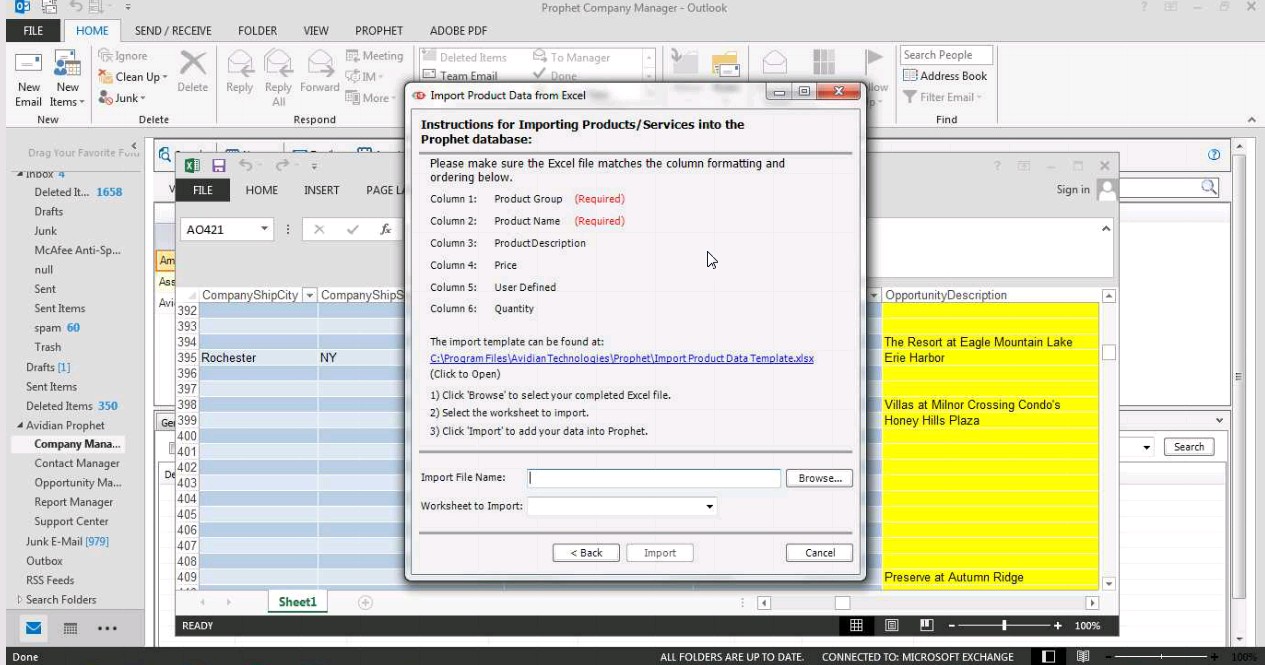Select Contact Manager in folder pane
Screen dimensions: 1265x665
pyautogui.click(x=77, y=463)
